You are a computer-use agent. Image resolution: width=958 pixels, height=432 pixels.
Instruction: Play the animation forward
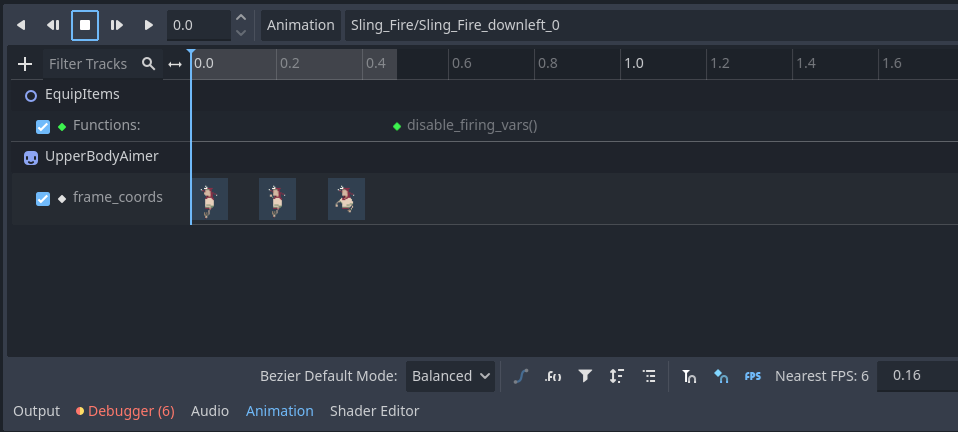click(149, 24)
